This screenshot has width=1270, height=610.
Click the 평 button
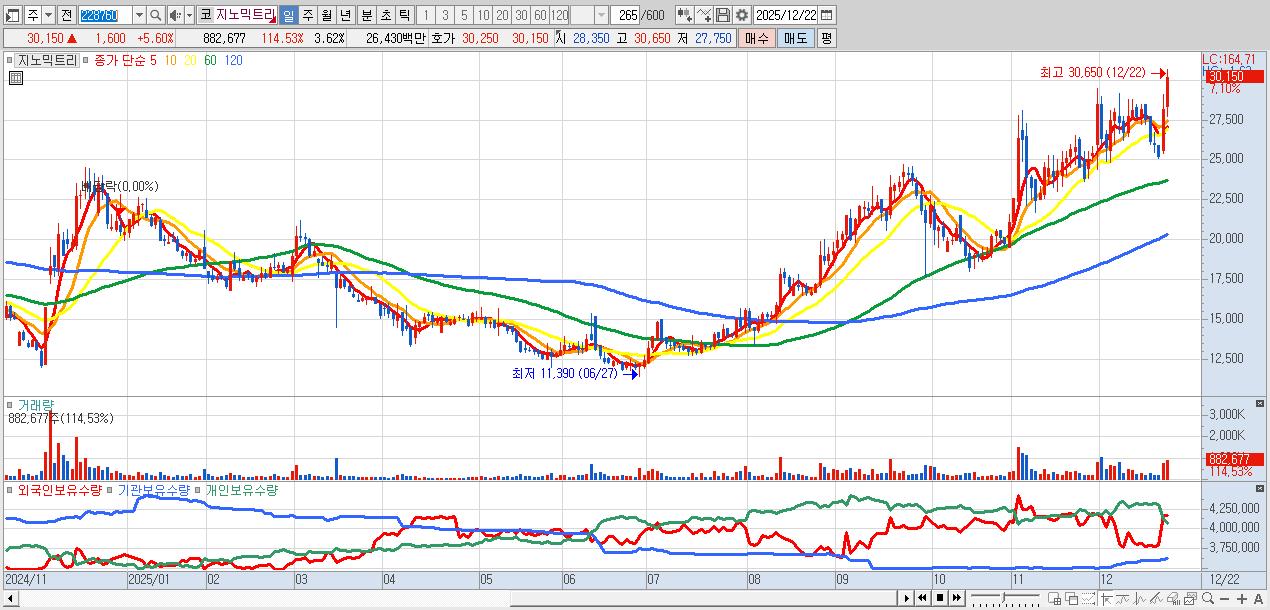tap(826, 38)
